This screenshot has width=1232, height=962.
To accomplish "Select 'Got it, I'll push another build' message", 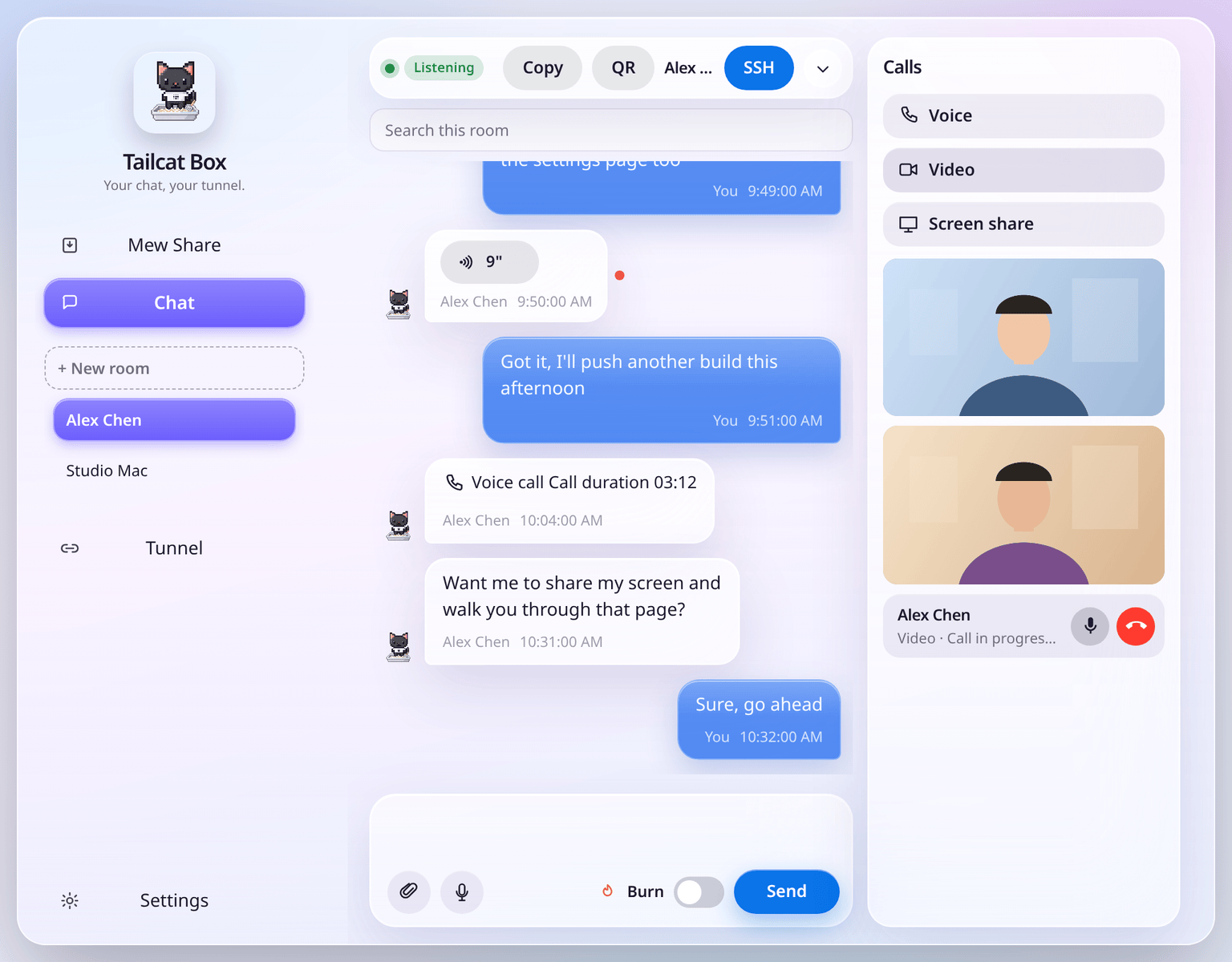I will click(662, 390).
